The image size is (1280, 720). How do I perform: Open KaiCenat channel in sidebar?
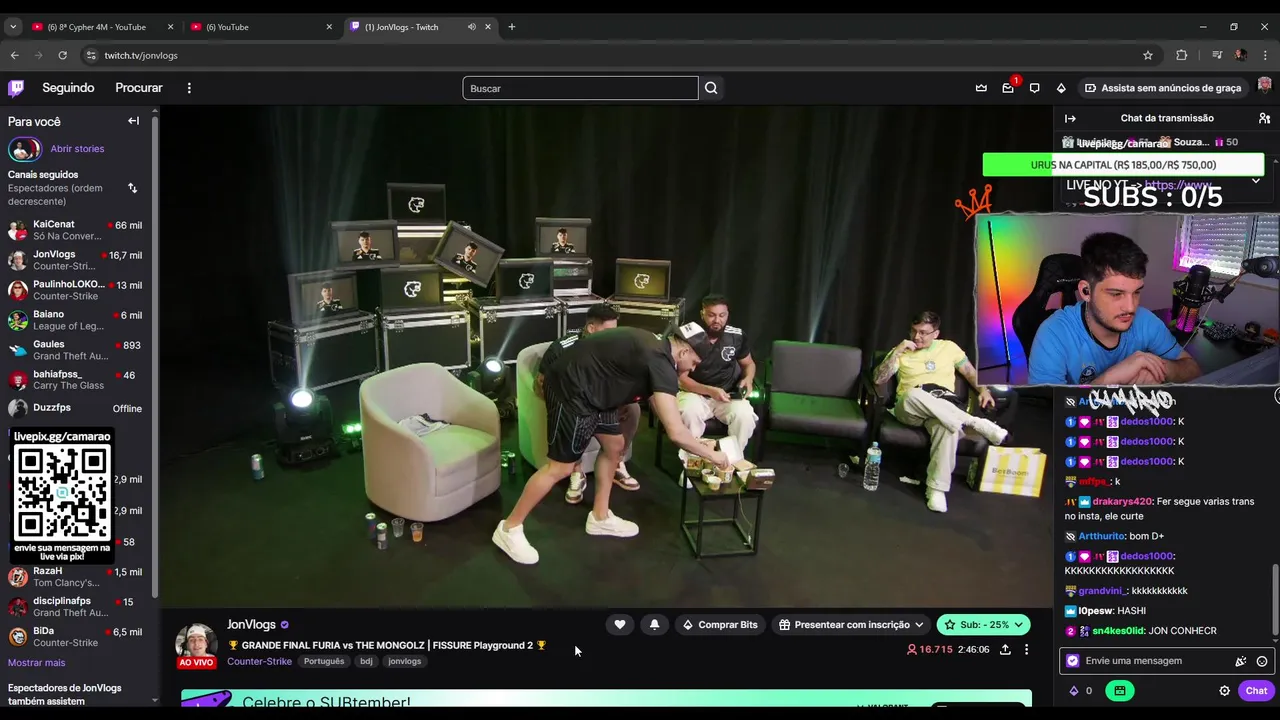pos(75,230)
